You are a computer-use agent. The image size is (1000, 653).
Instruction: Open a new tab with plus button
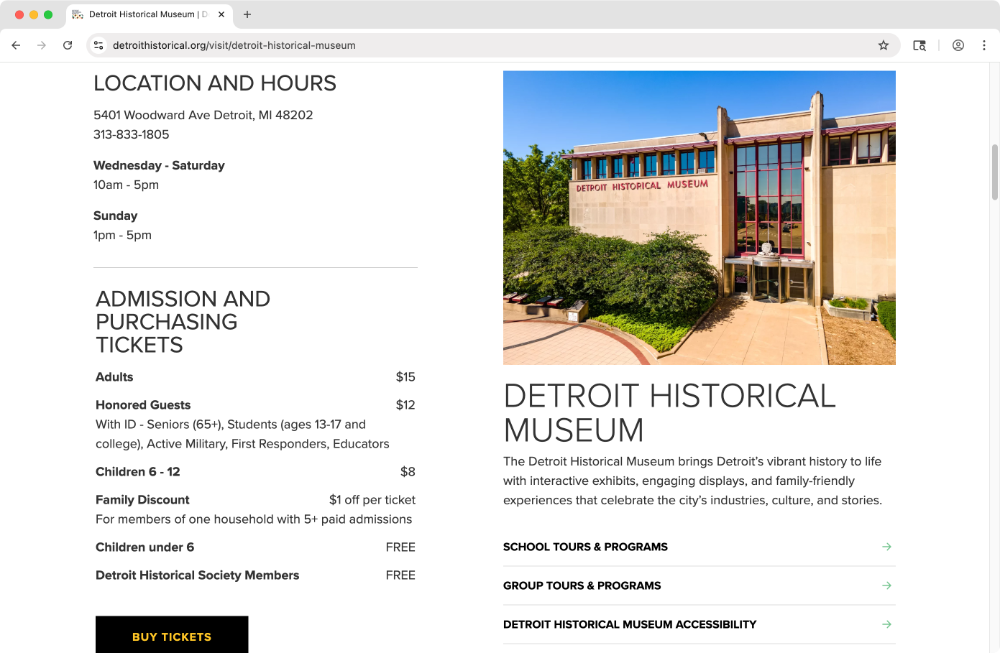tap(247, 15)
